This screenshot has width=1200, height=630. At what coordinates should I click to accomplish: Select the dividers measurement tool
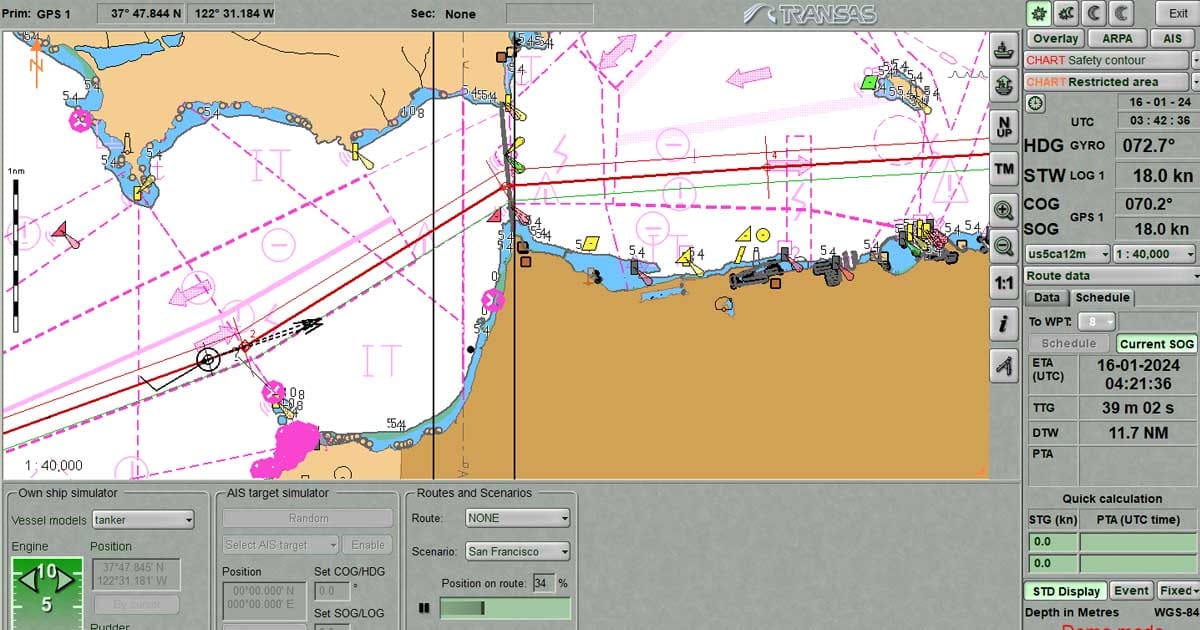pyautogui.click(x=1004, y=366)
